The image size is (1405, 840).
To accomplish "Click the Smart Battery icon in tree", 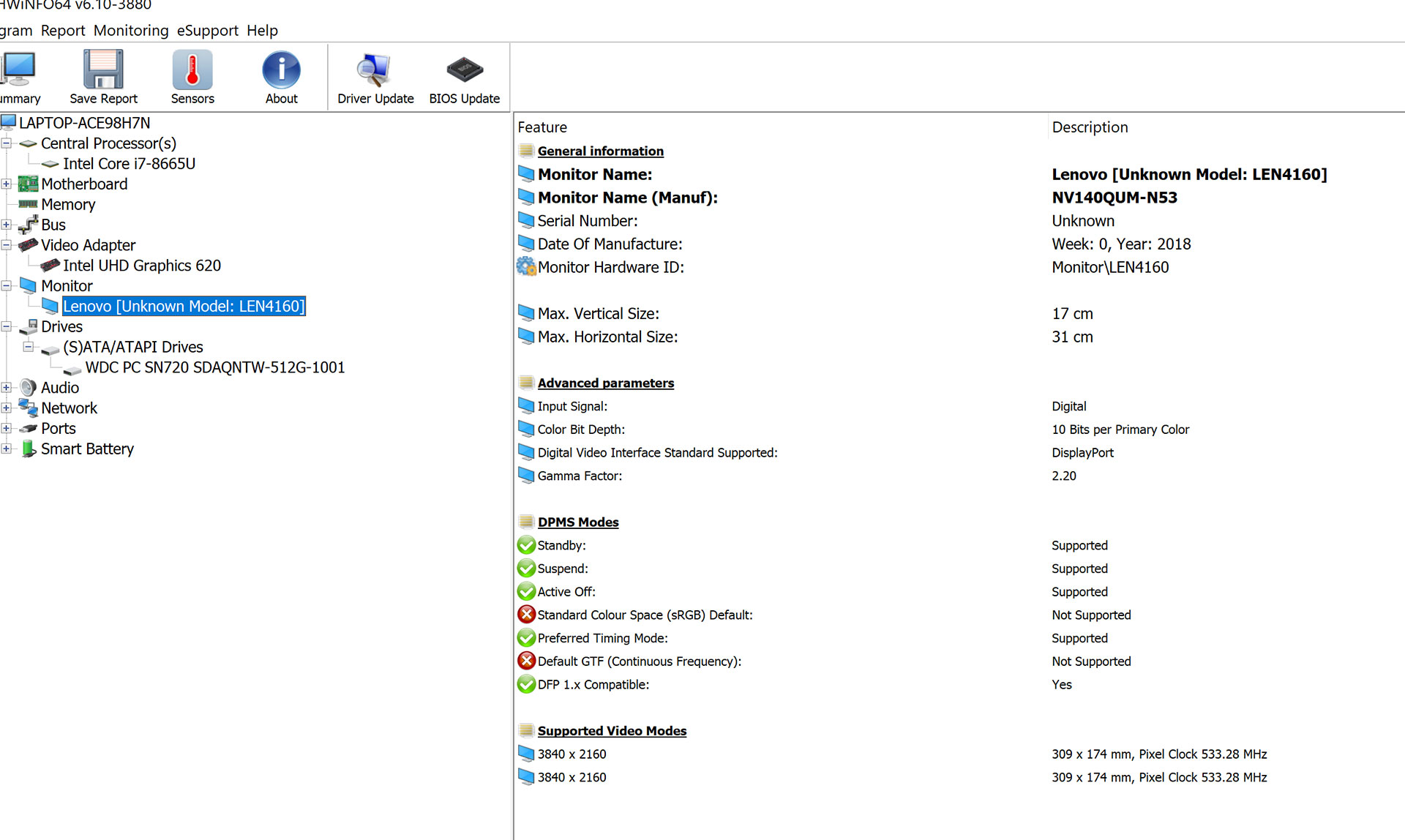I will 28,449.
